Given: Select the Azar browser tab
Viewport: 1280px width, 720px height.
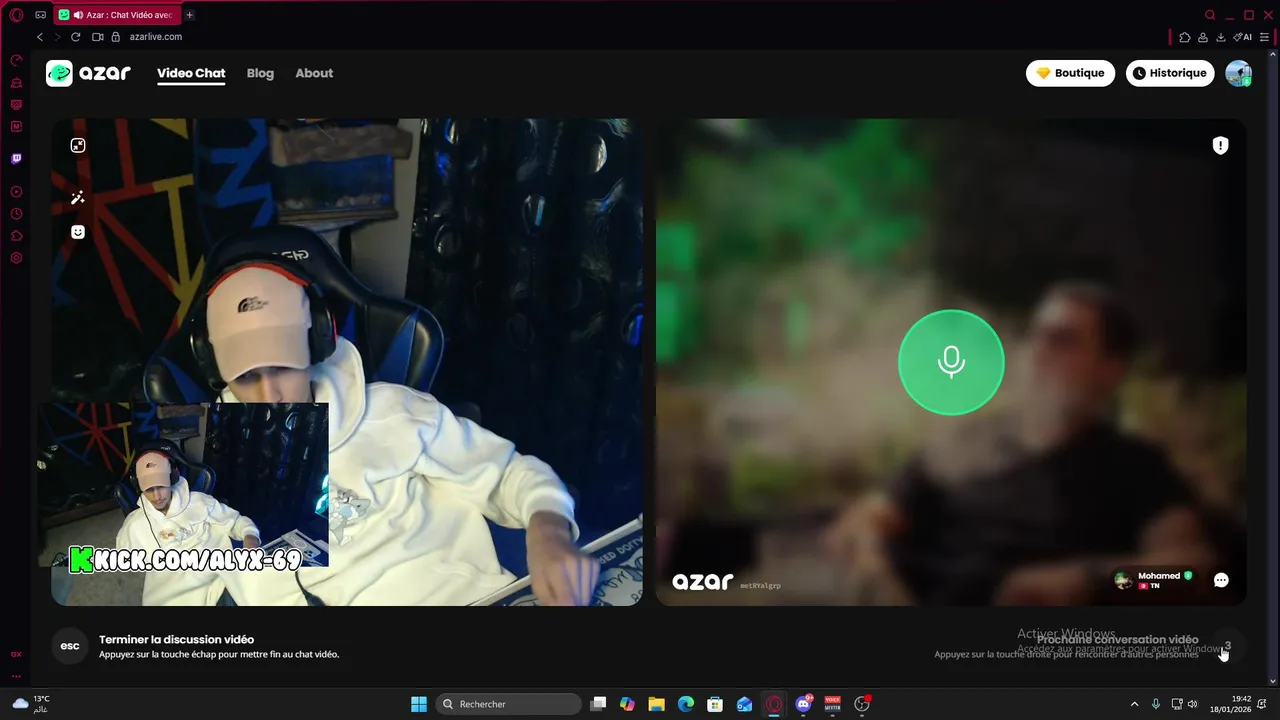Looking at the screenshot, I should point(118,15).
